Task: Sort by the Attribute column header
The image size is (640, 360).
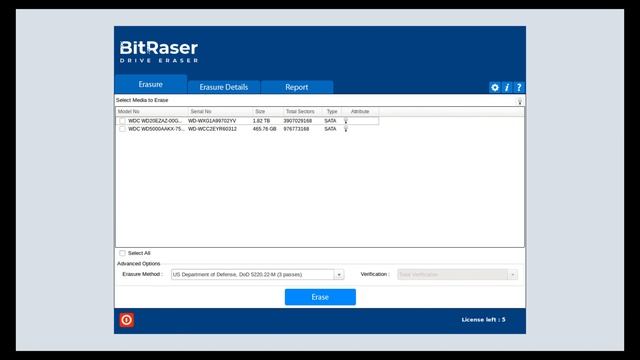Action: [x=360, y=111]
